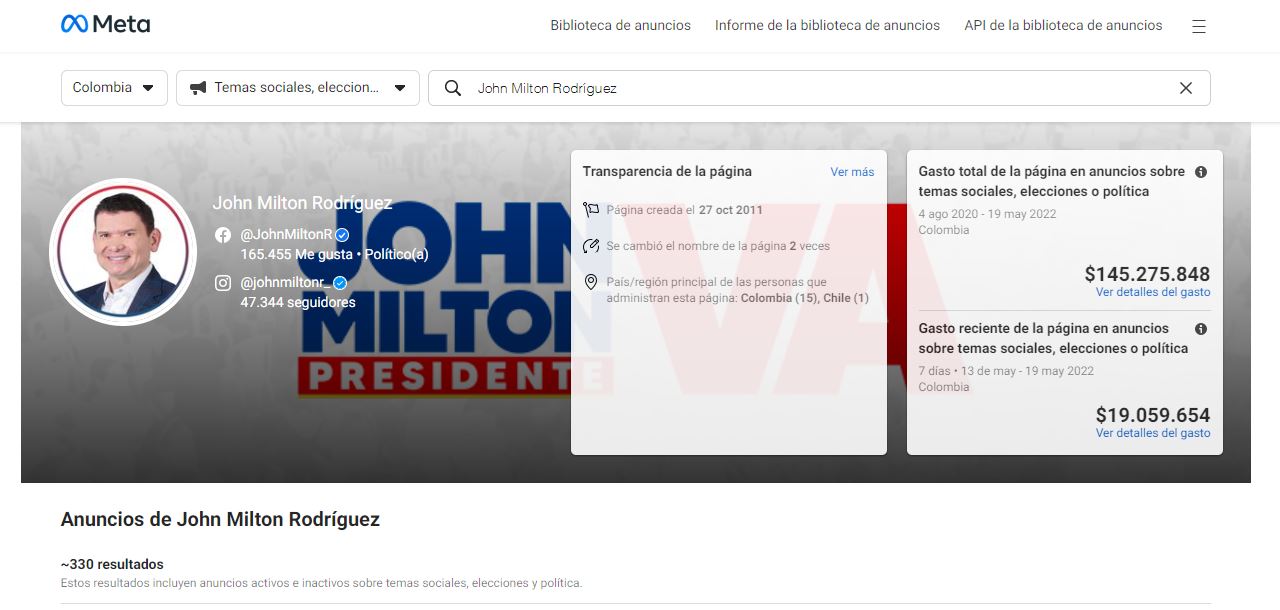Viewport: 1280px width, 610px height.
Task: Click the flag icon for page creation date
Action: coord(591,210)
